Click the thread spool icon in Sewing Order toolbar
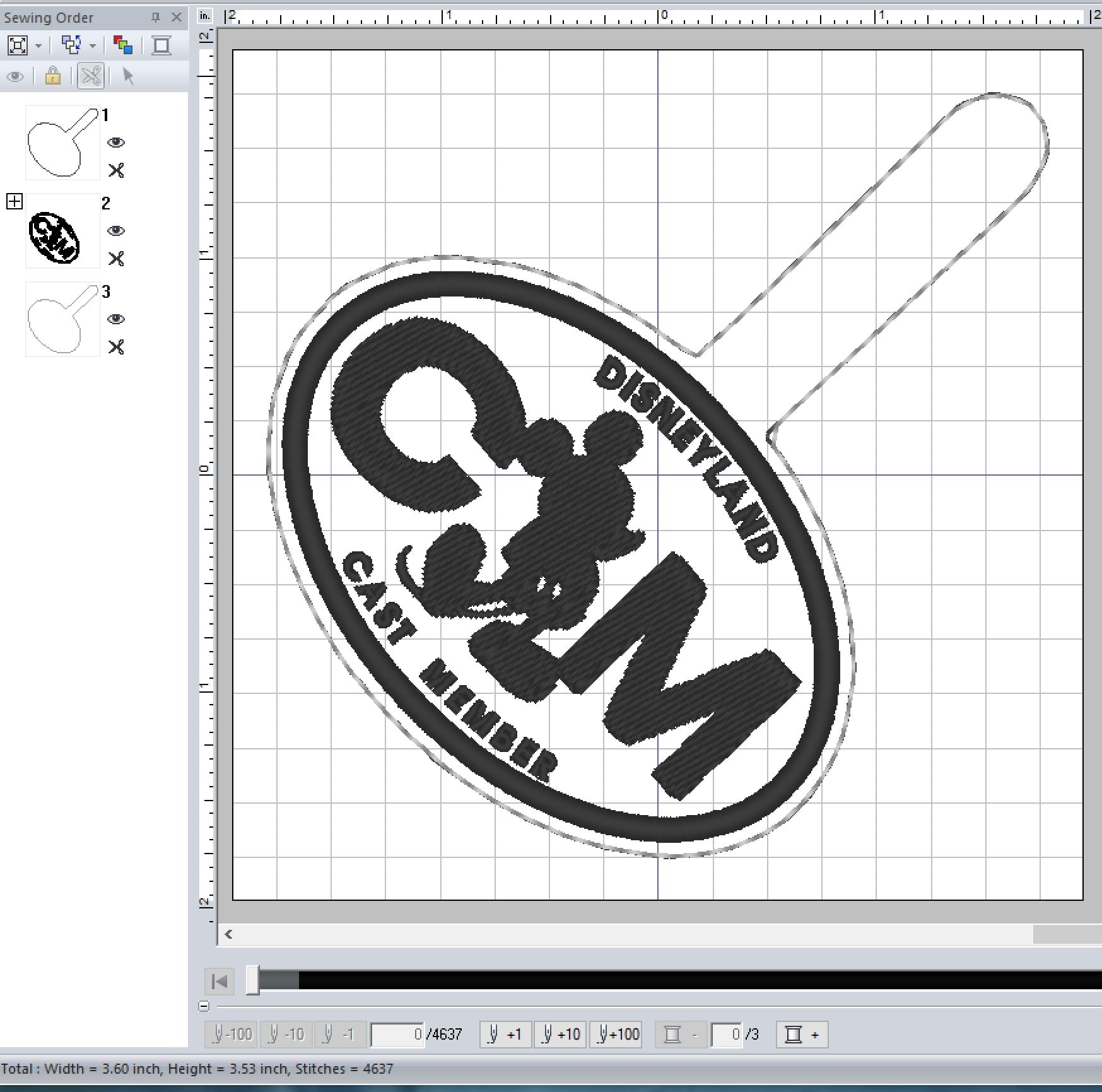The image size is (1102, 1092). 161,45
